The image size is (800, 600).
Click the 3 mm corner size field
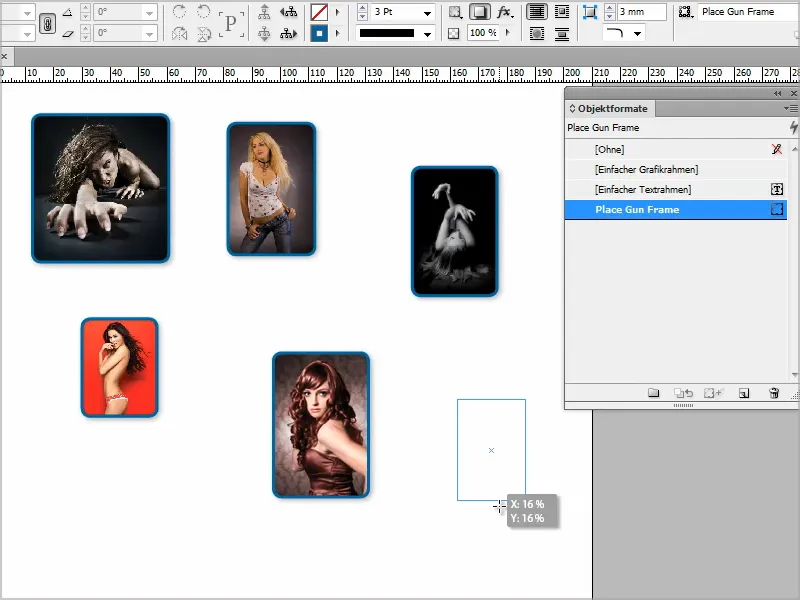click(642, 12)
